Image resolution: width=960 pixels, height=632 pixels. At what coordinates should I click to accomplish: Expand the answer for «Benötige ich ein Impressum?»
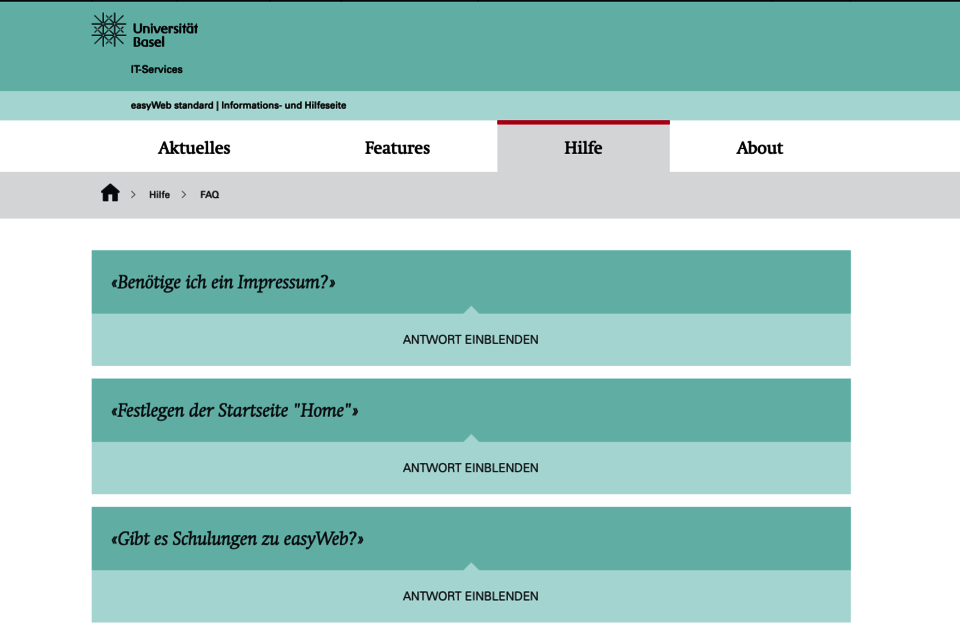(470, 339)
